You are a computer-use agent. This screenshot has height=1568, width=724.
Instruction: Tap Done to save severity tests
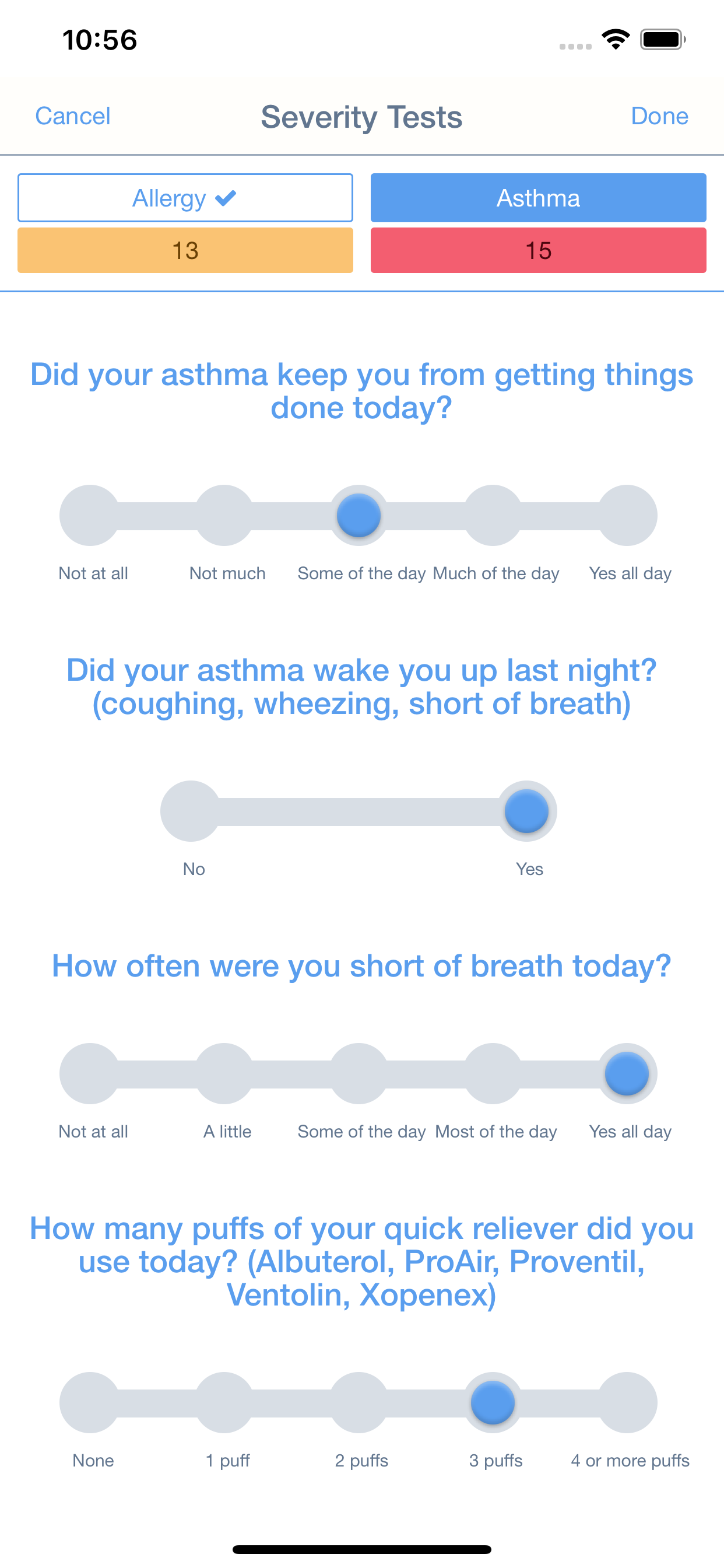(x=659, y=116)
